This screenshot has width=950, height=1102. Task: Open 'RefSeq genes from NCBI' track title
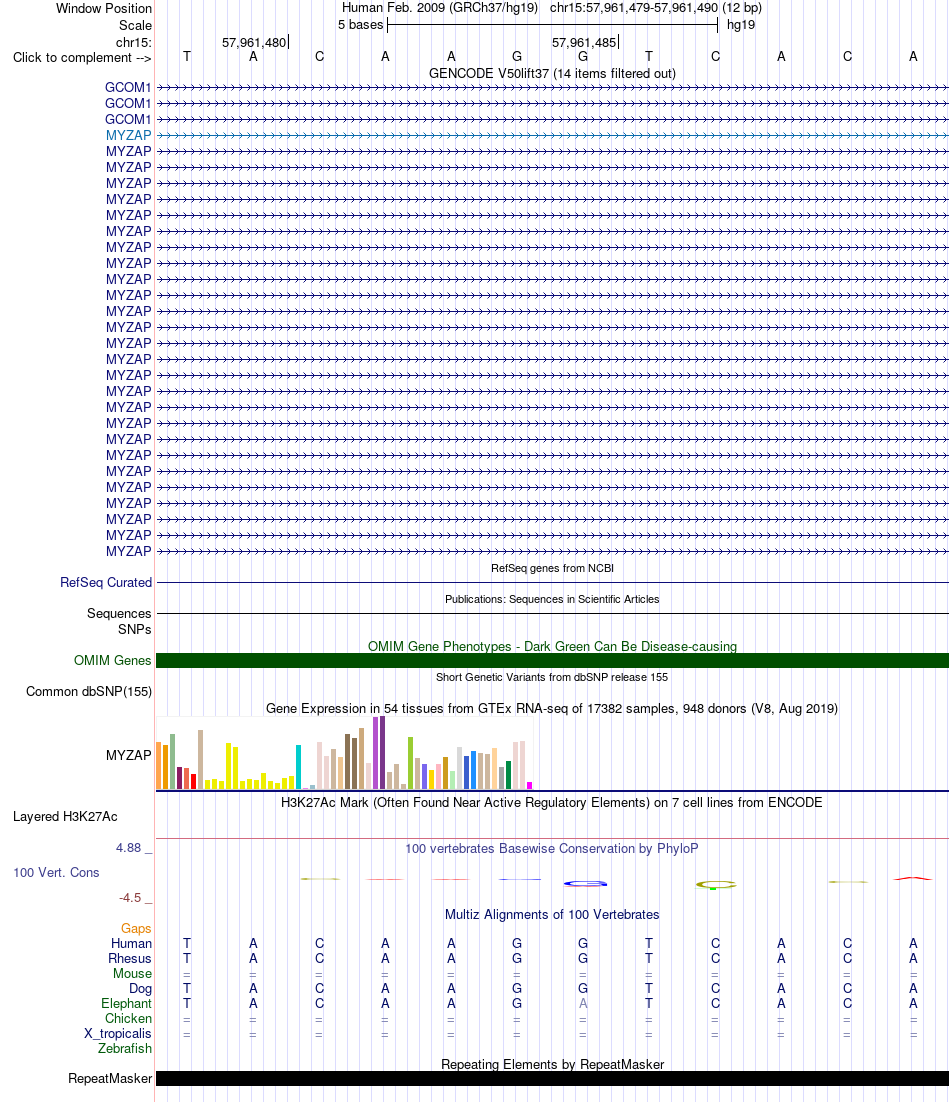point(552,568)
